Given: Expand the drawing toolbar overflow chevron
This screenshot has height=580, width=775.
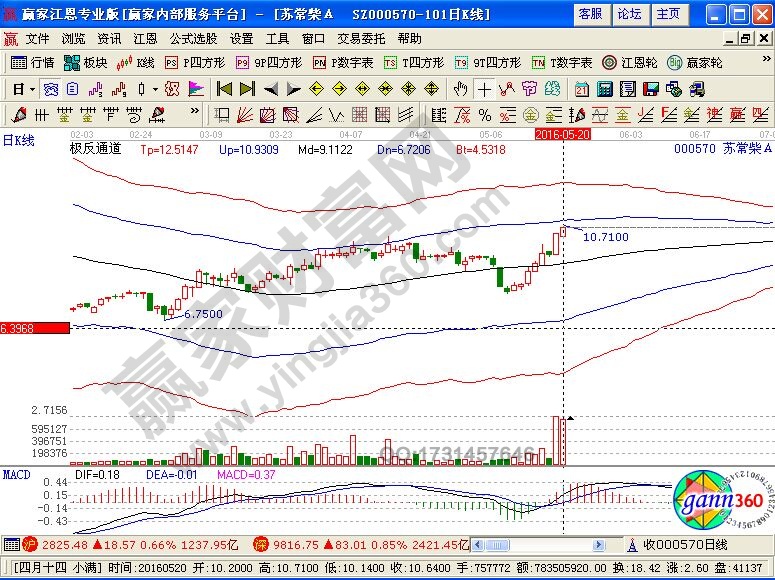Looking at the screenshot, I should pos(195,113).
